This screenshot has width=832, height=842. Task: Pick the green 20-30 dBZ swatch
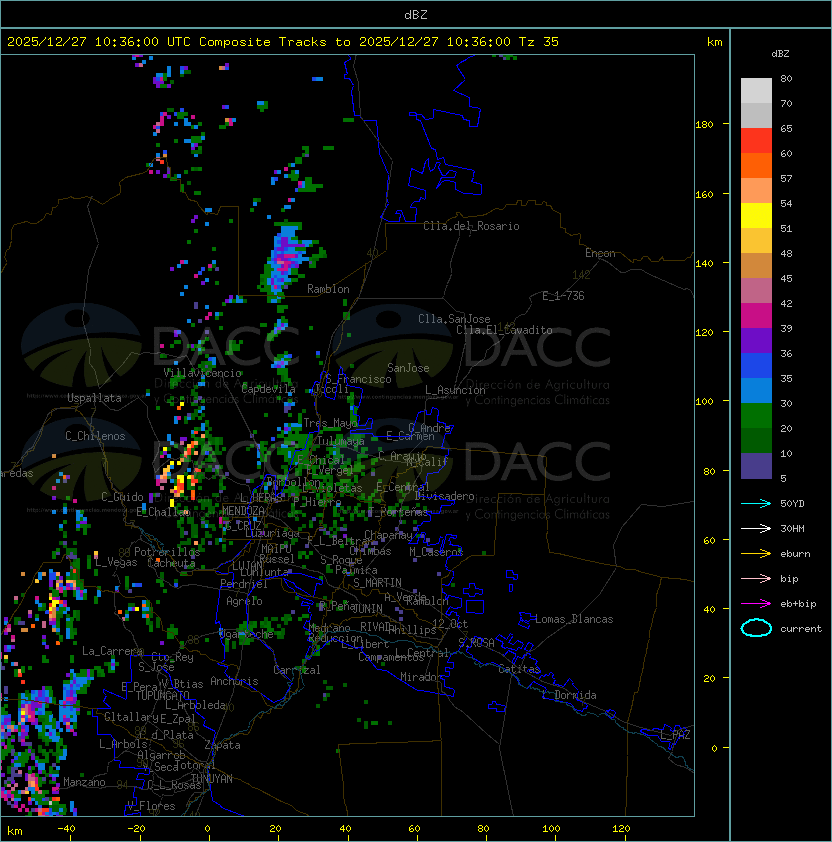(756, 416)
